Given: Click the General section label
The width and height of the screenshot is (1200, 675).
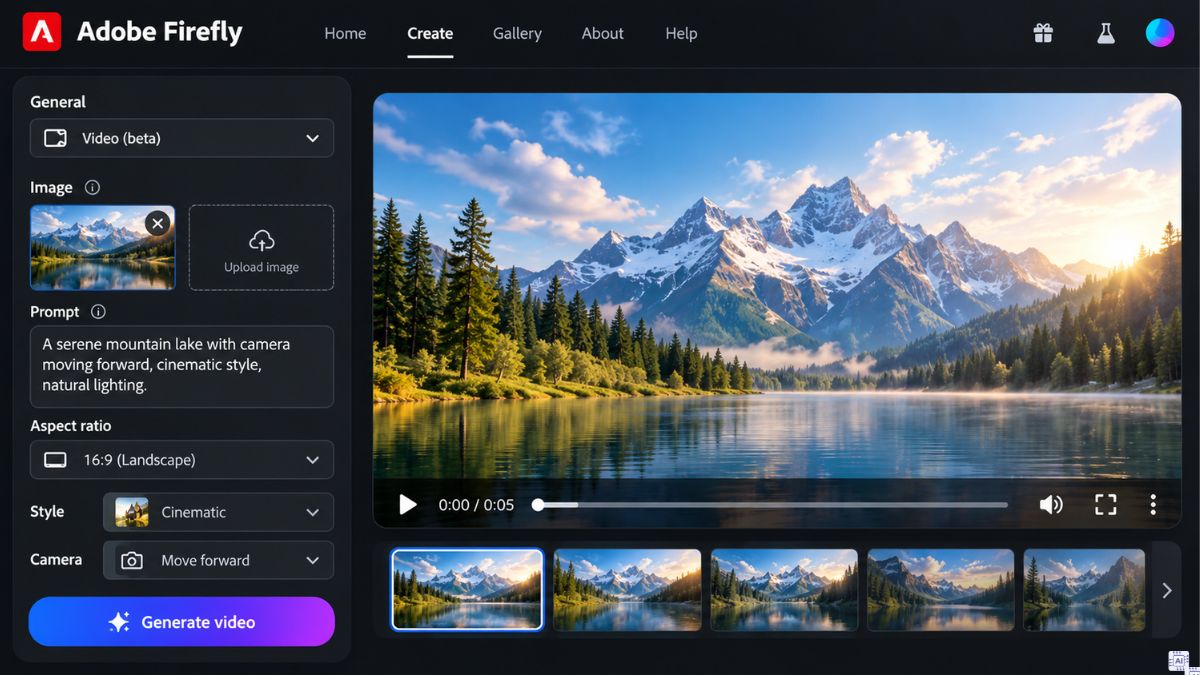Looking at the screenshot, I should point(58,101).
